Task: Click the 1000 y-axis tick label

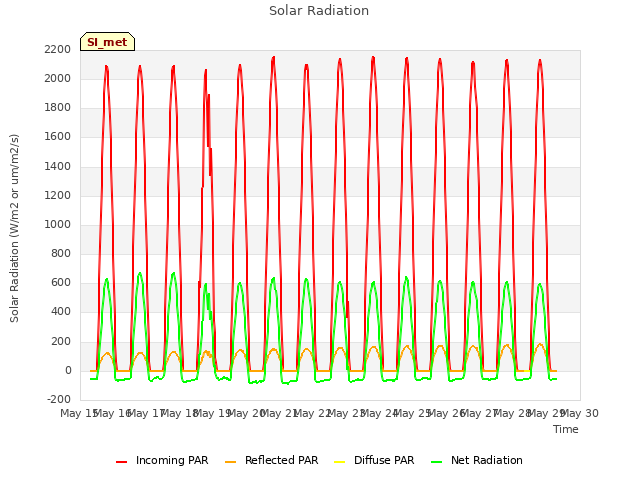Action: pos(58,224)
